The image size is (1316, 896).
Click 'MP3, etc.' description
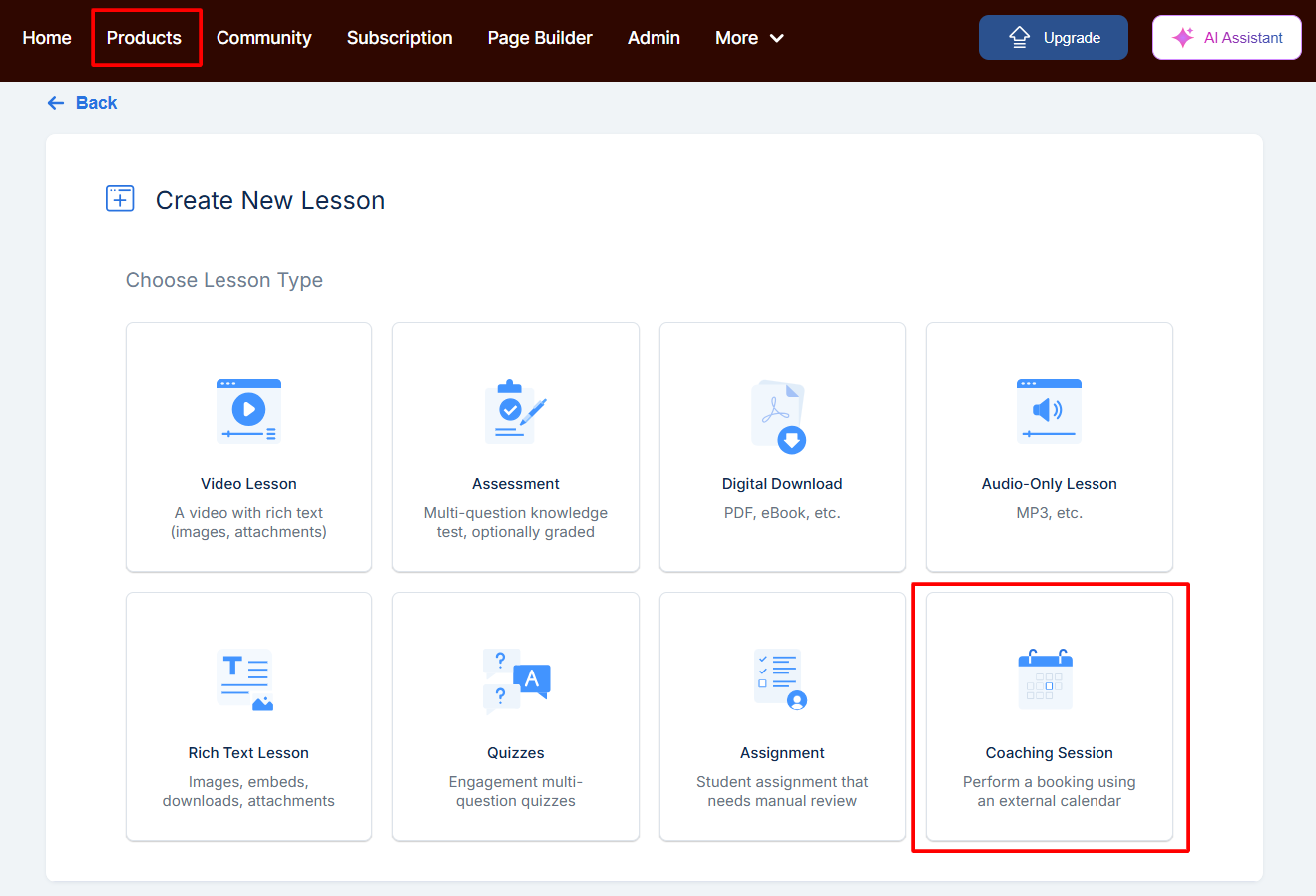pyautogui.click(x=1049, y=513)
